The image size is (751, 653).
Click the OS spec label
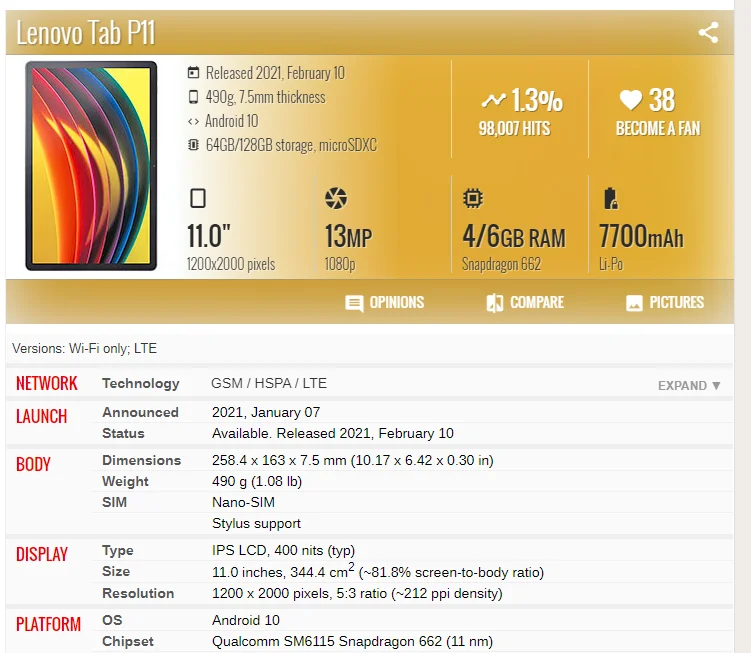[x=112, y=620]
